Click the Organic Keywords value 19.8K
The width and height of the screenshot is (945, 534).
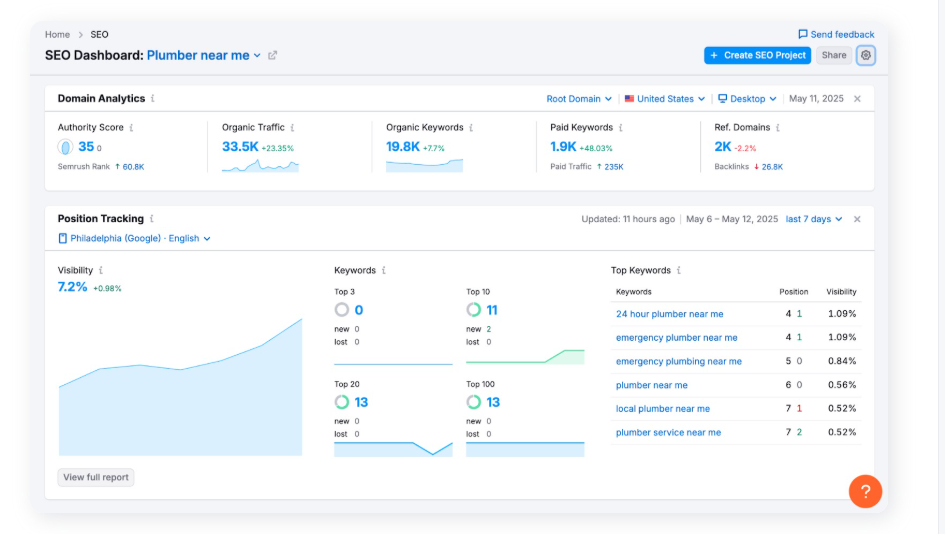(x=403, y=147)
